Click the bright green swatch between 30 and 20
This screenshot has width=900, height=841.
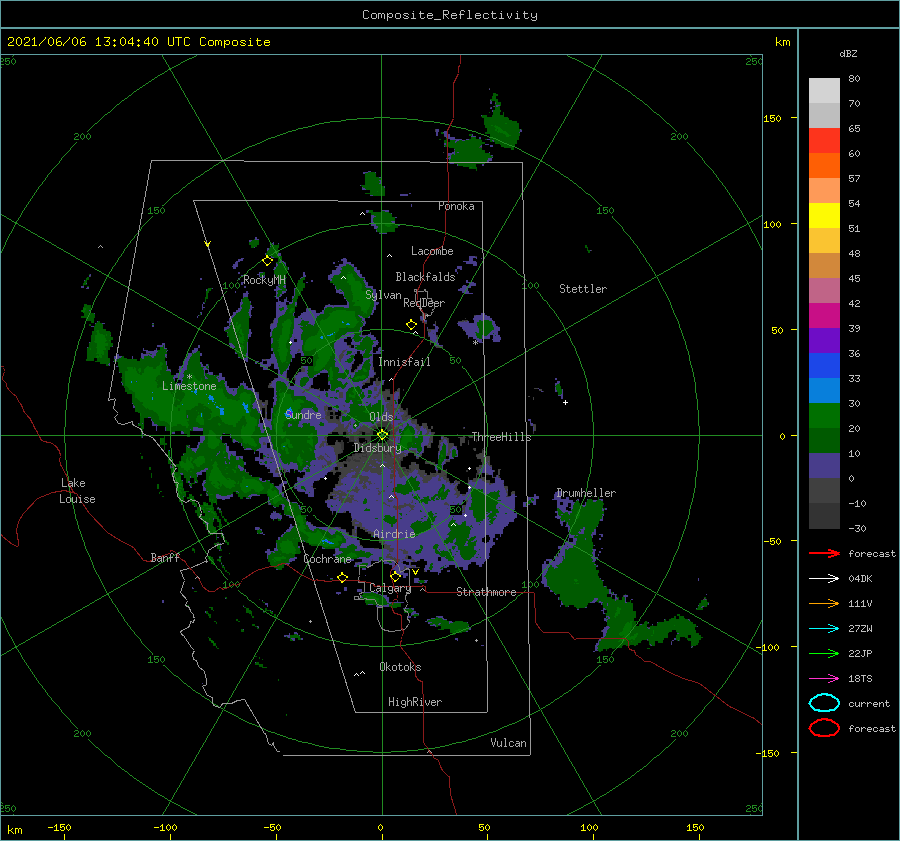(824, 416)
